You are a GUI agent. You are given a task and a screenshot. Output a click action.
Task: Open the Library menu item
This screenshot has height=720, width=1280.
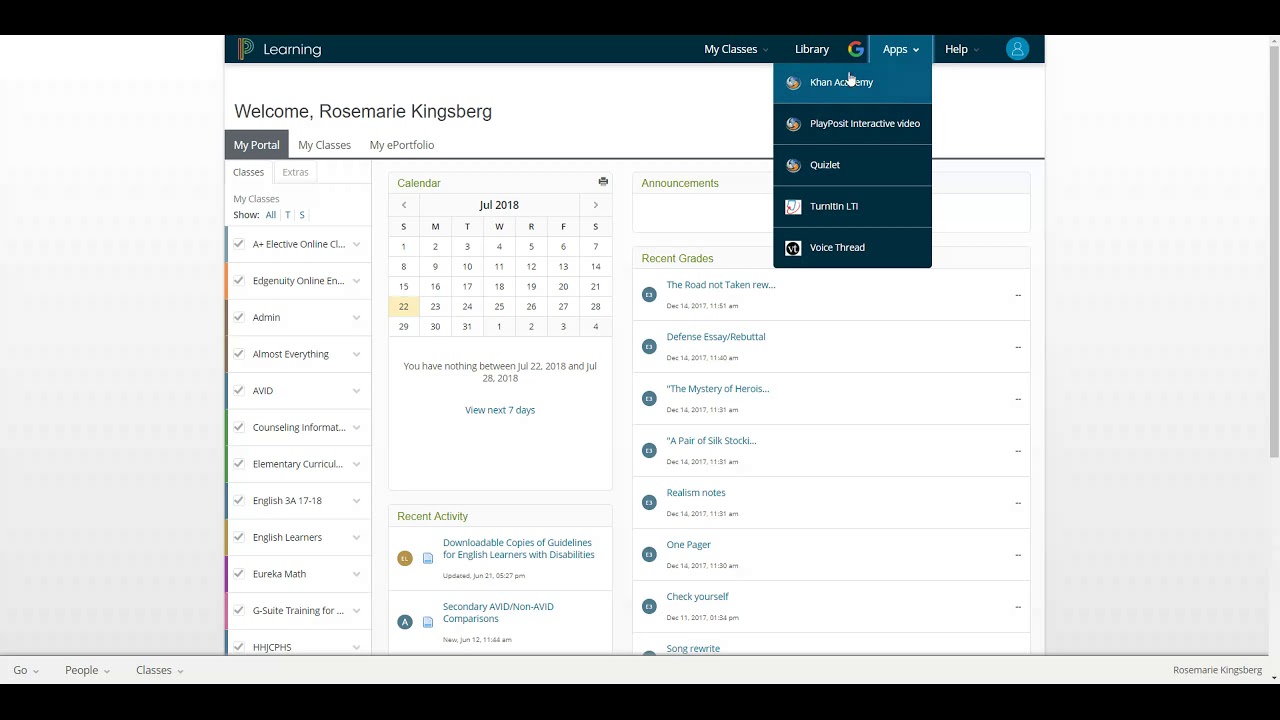pos(812,49)
